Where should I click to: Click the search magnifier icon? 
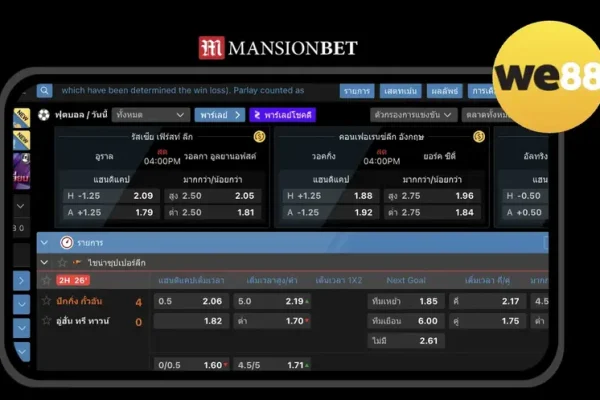click(x=45, y=90)
